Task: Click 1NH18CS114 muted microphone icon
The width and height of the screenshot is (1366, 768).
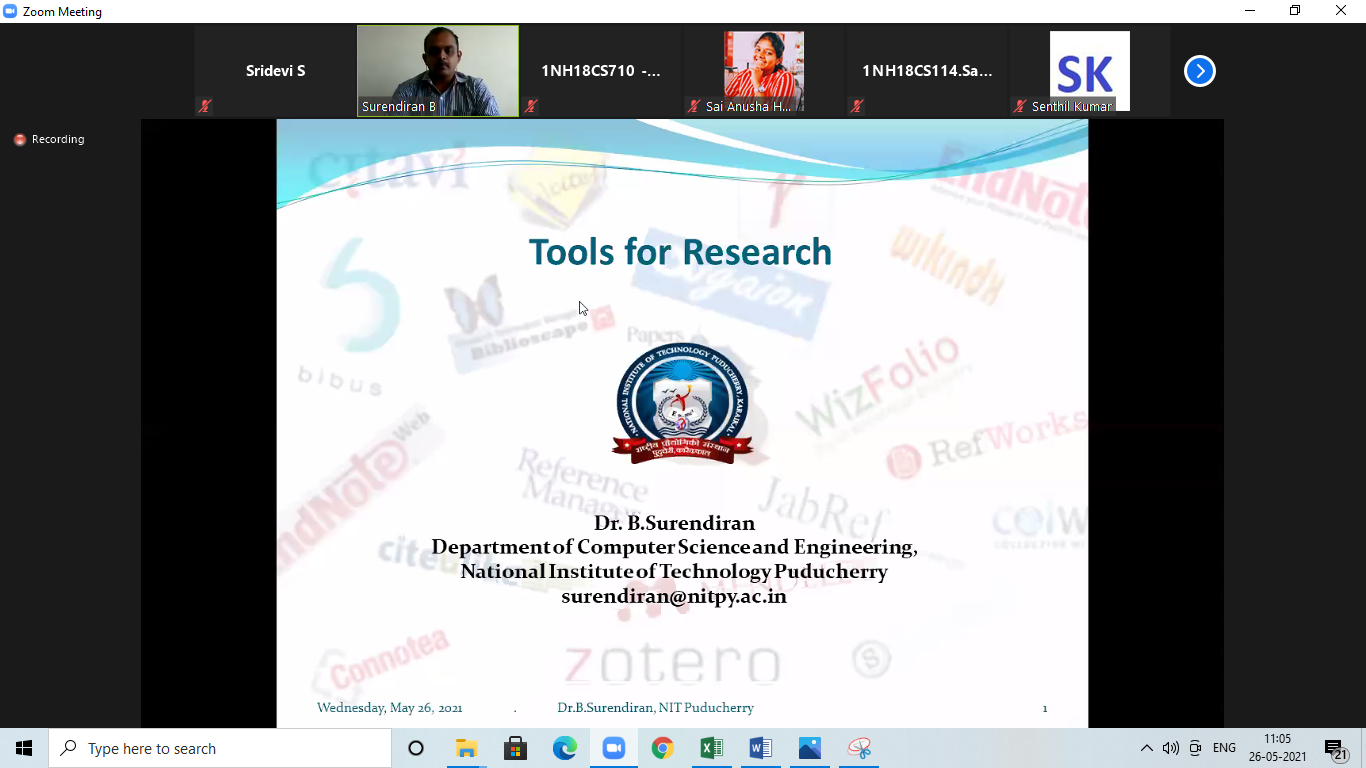Action: (x=857, y=106)
